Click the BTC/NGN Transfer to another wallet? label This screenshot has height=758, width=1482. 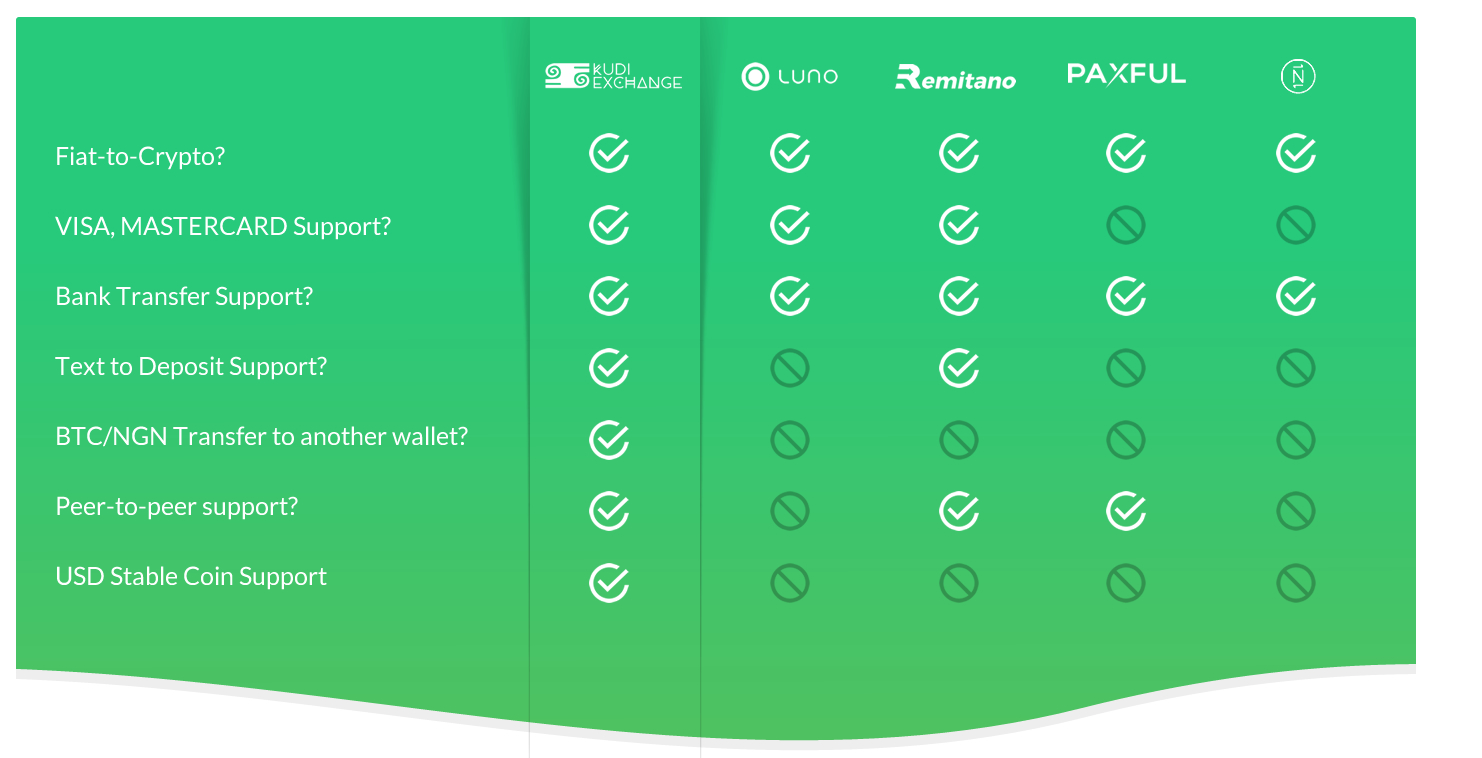click(x=262, y=436)
